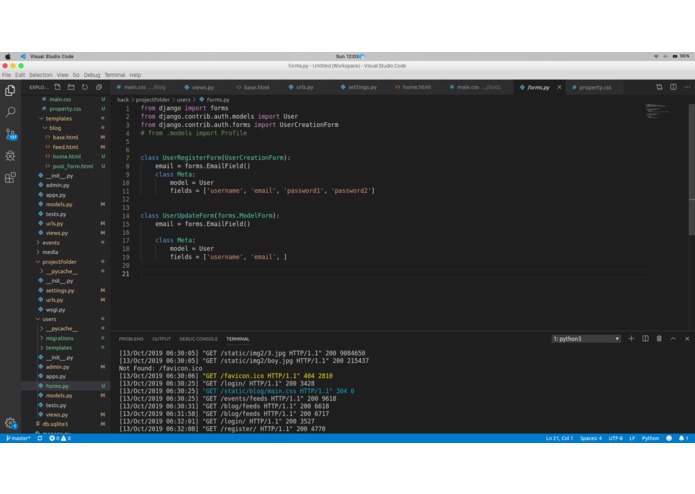Change Python language mode in status bar
This screenshot has width=695, height=494.
coord(650,438)
